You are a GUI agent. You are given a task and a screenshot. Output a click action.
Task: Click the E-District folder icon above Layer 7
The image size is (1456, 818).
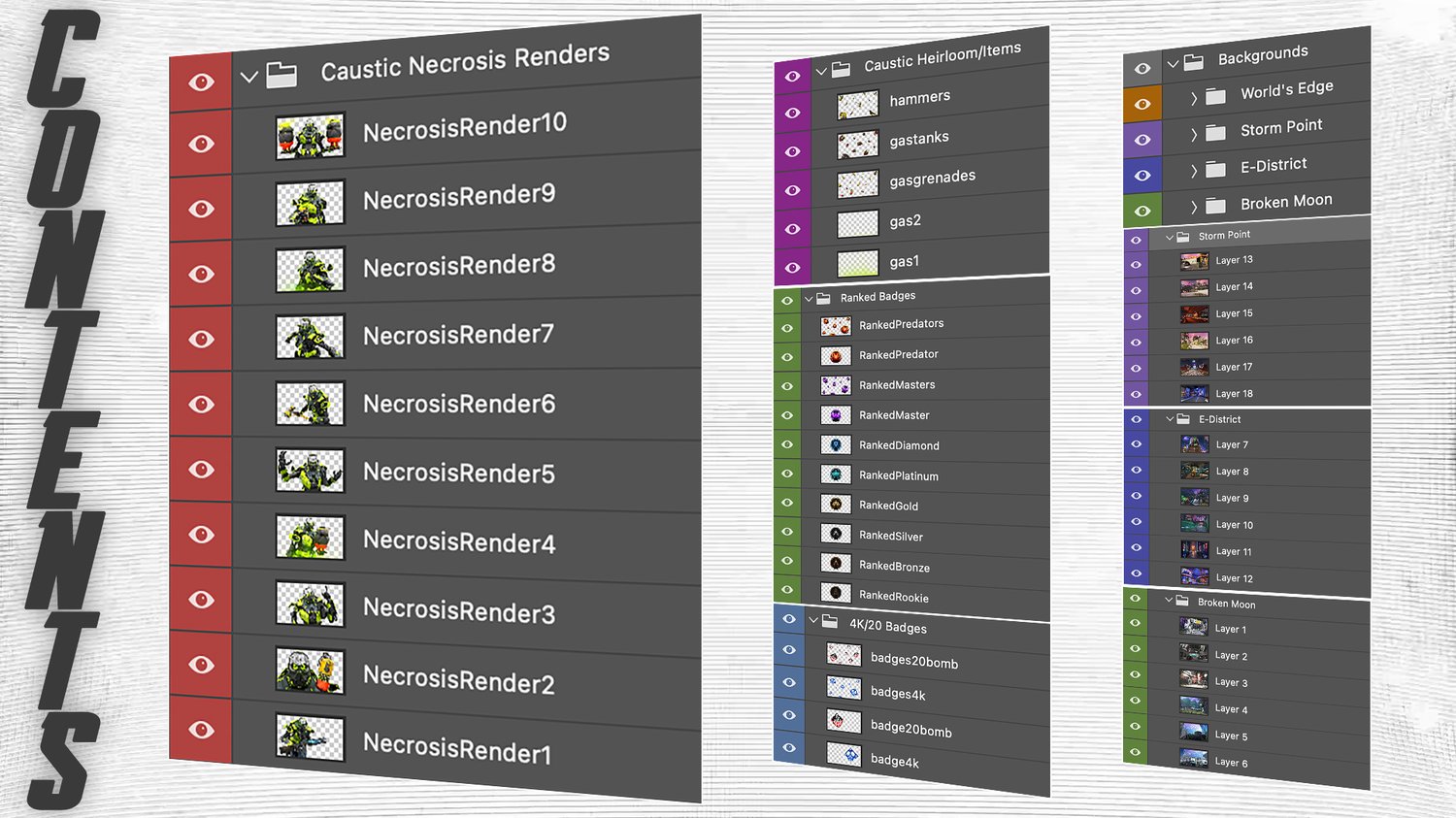(x=1183, y=419)
